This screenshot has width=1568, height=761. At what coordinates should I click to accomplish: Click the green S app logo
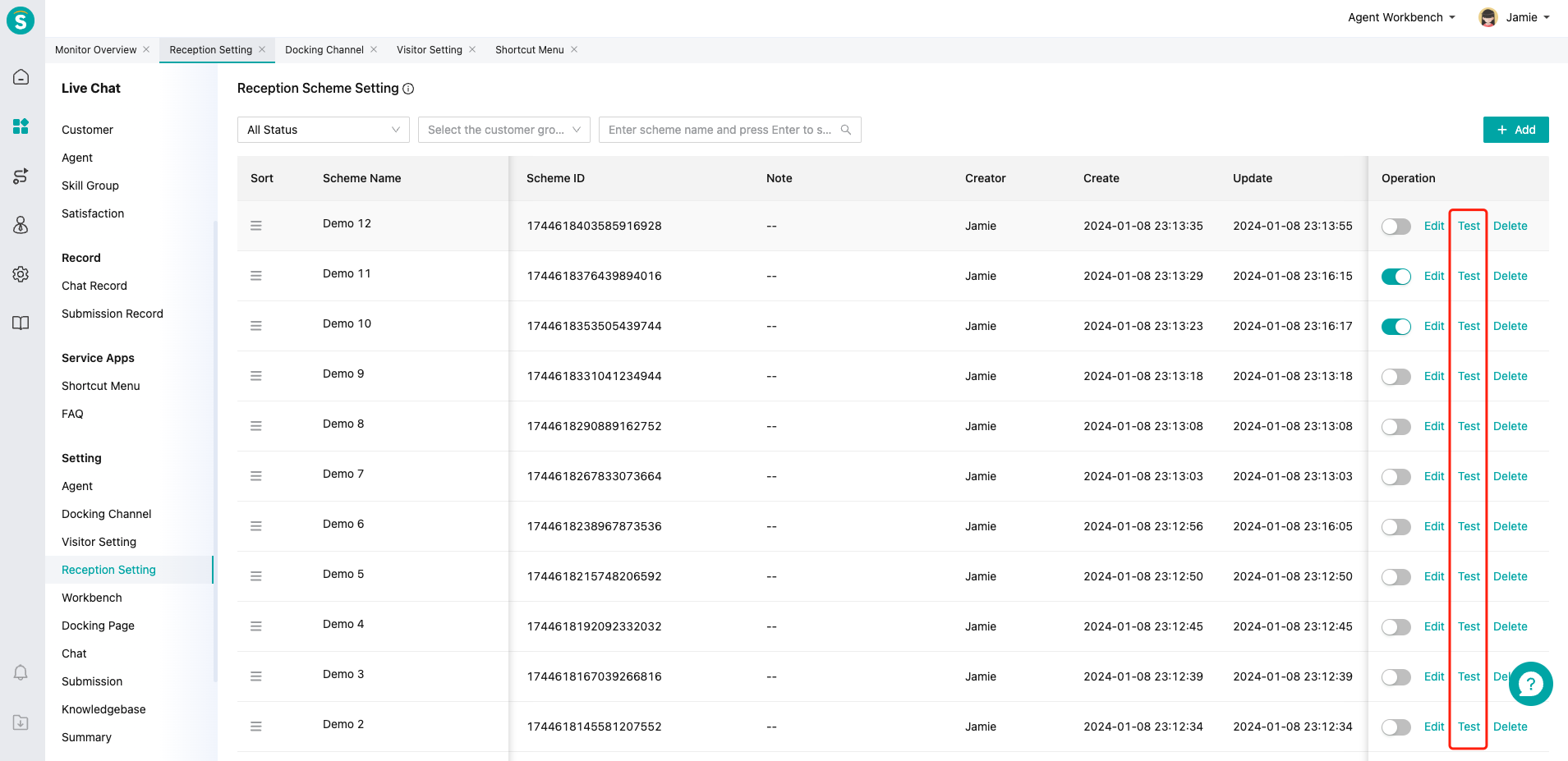[x=21, y=20]
